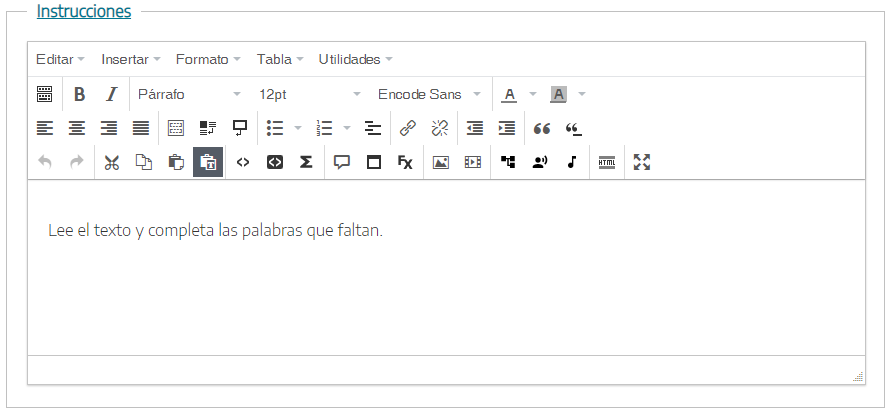Align text to the left
This screenshot has width=893, height=413.
[44, 128]
